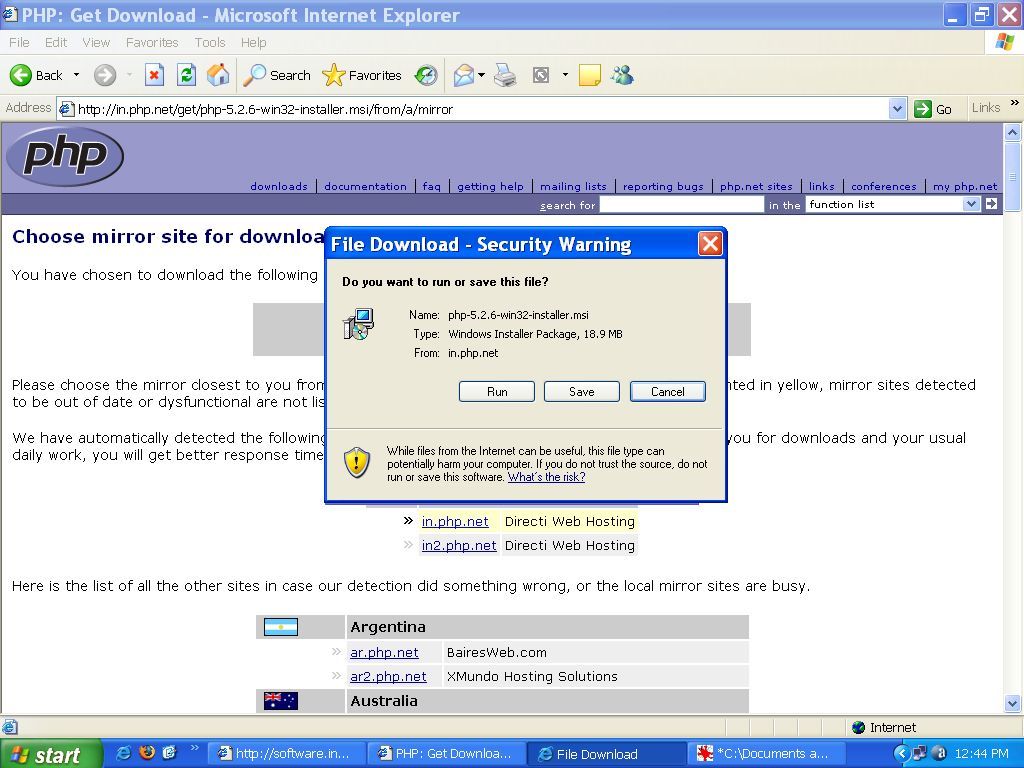Stop loading the current page
Screen dimensions: 1024x768
[x=153, y=75]
